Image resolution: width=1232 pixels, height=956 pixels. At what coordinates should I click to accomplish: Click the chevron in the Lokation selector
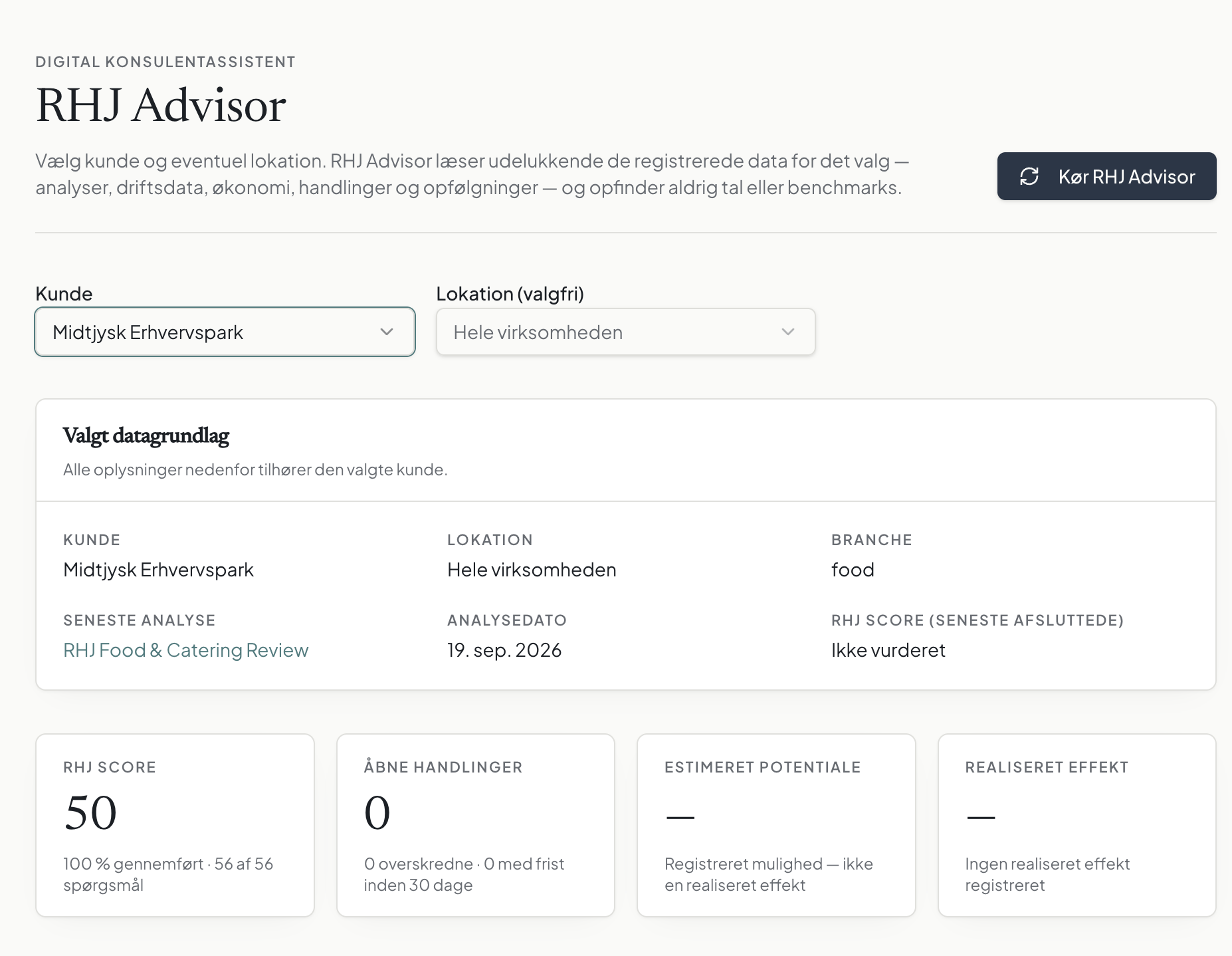pos(788,332)
